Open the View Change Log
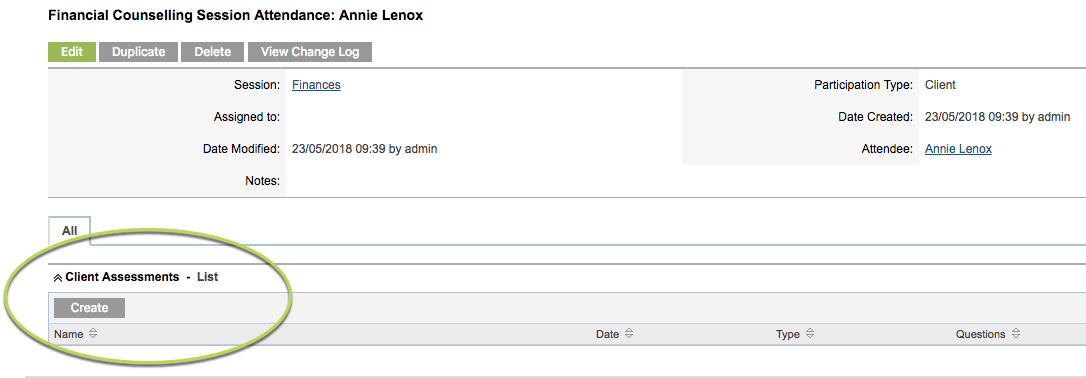 pyautogui.click(x=310, y=52)
